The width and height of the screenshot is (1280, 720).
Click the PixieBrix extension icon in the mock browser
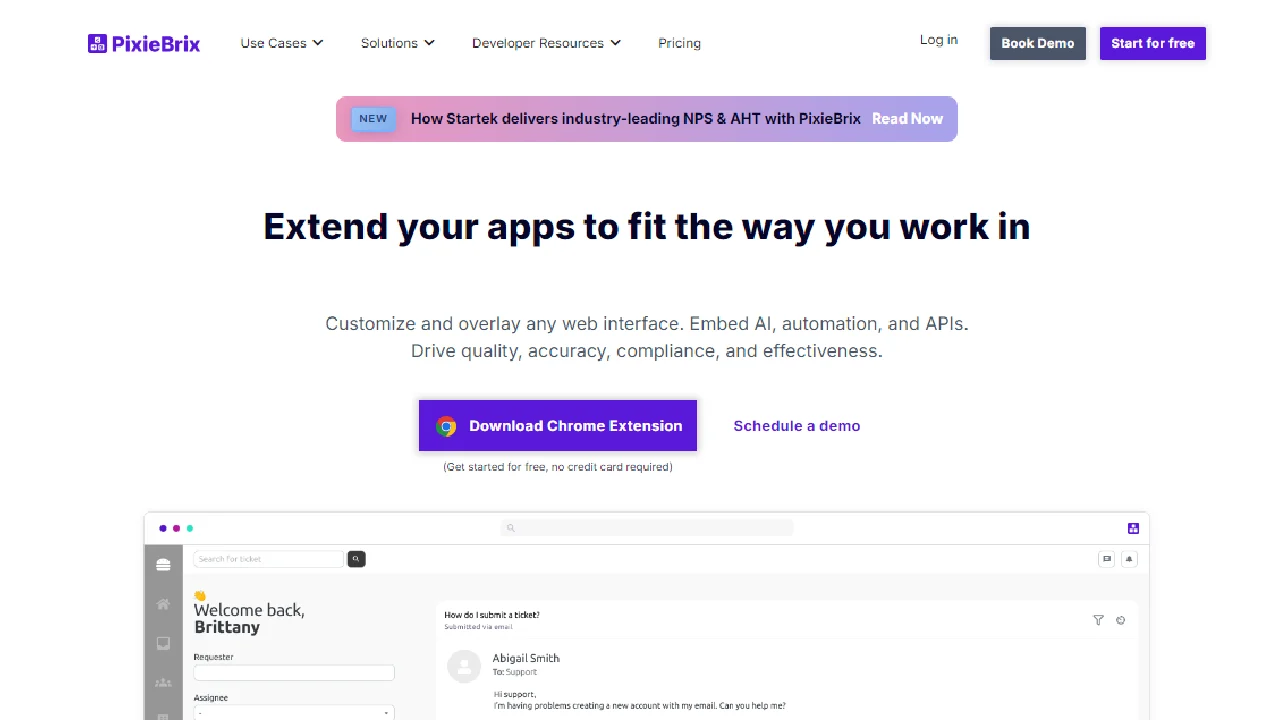(1133, 528)
